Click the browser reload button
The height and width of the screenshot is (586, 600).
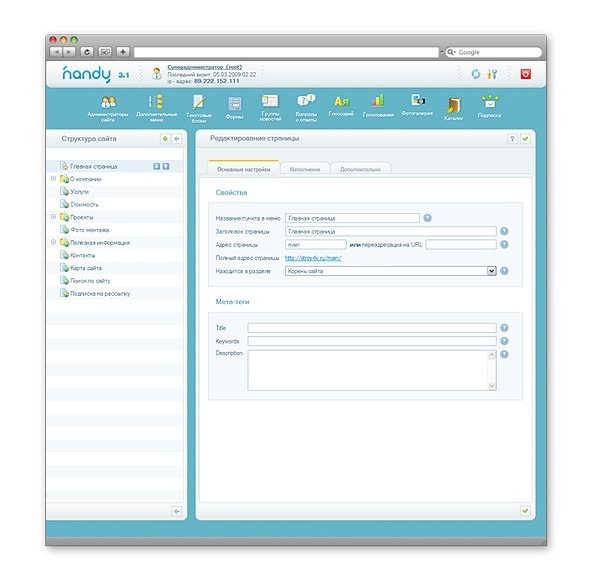87,52
